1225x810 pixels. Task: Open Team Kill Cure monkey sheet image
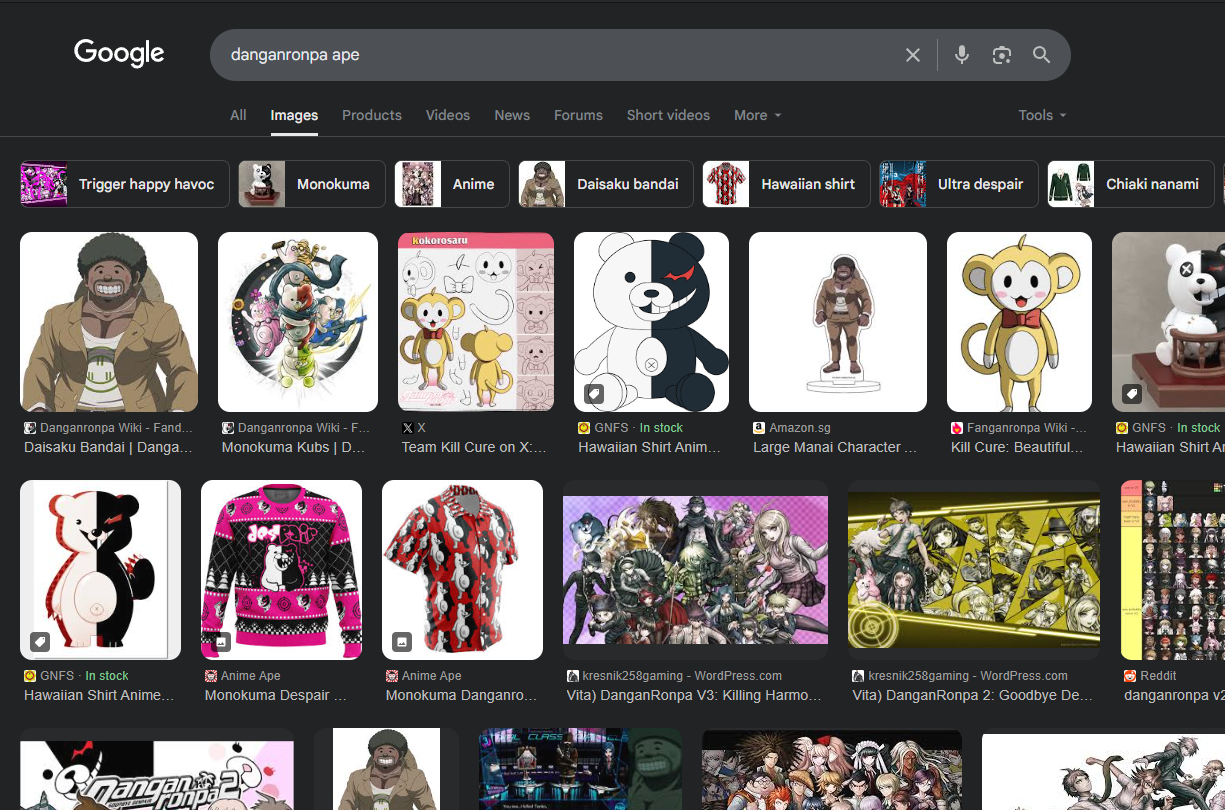[x=476, y=322]
